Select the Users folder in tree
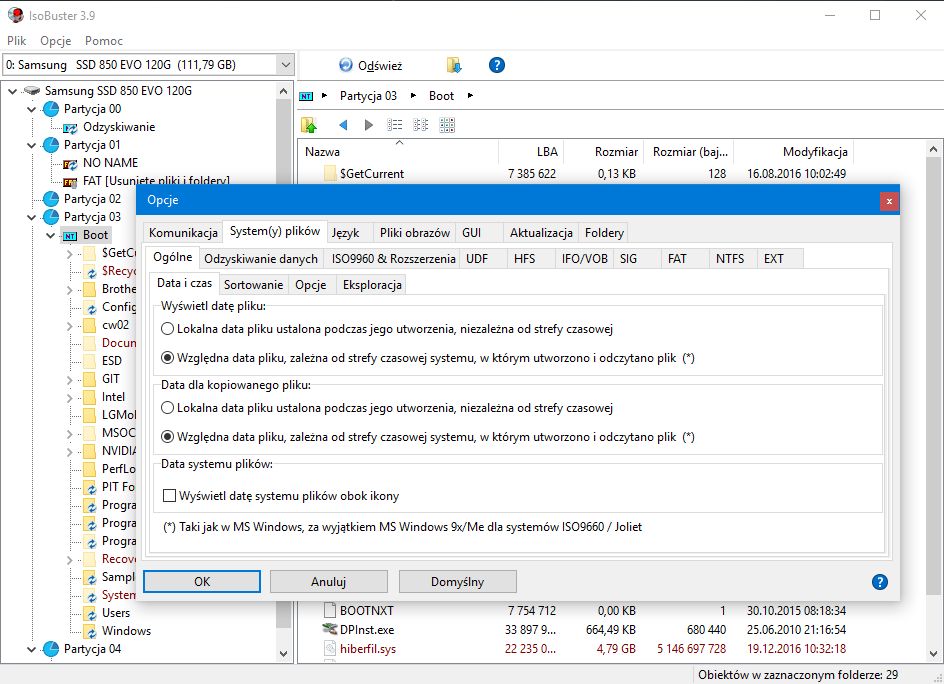 [116, 613]
